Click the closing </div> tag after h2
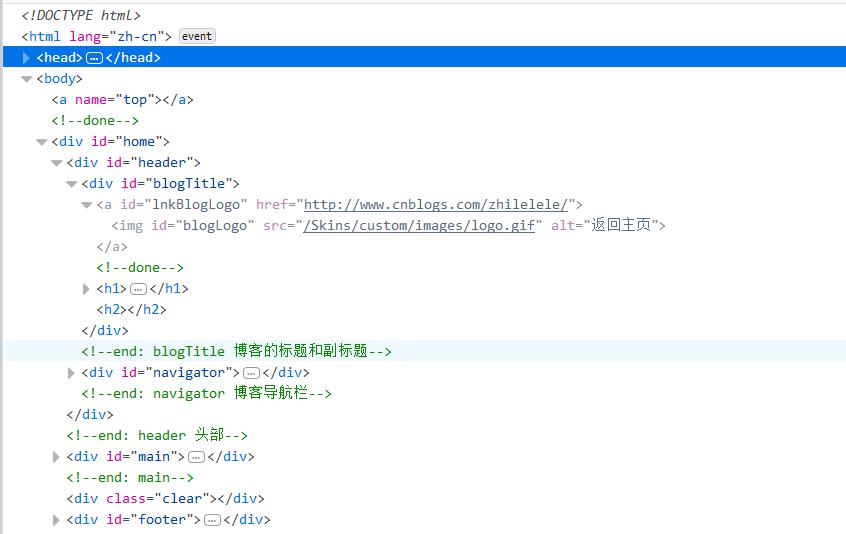846x534 pixels. click(x=105, y=331)
